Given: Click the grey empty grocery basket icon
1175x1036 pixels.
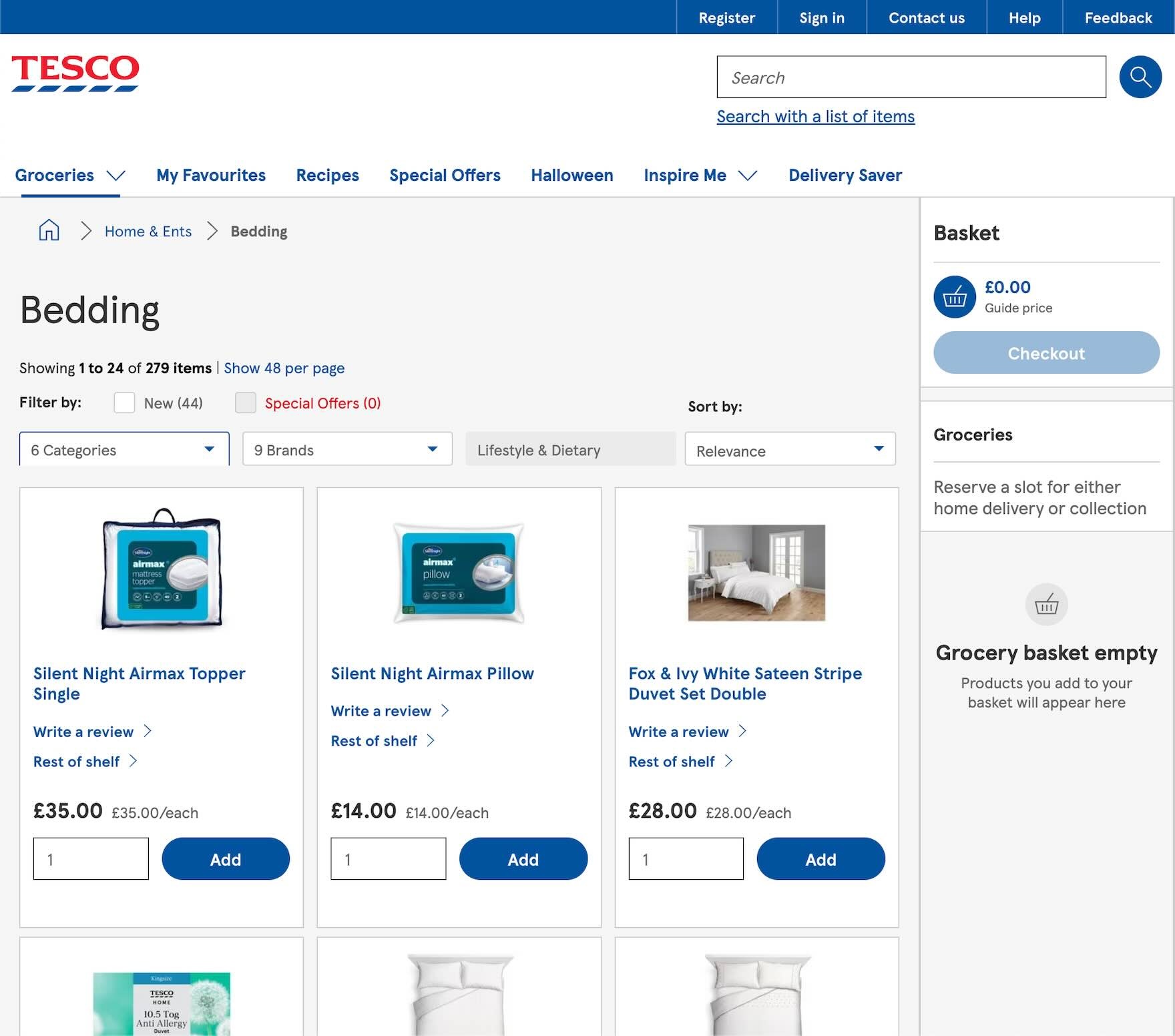Looking at the screenshot, I should pos(1046,605).
